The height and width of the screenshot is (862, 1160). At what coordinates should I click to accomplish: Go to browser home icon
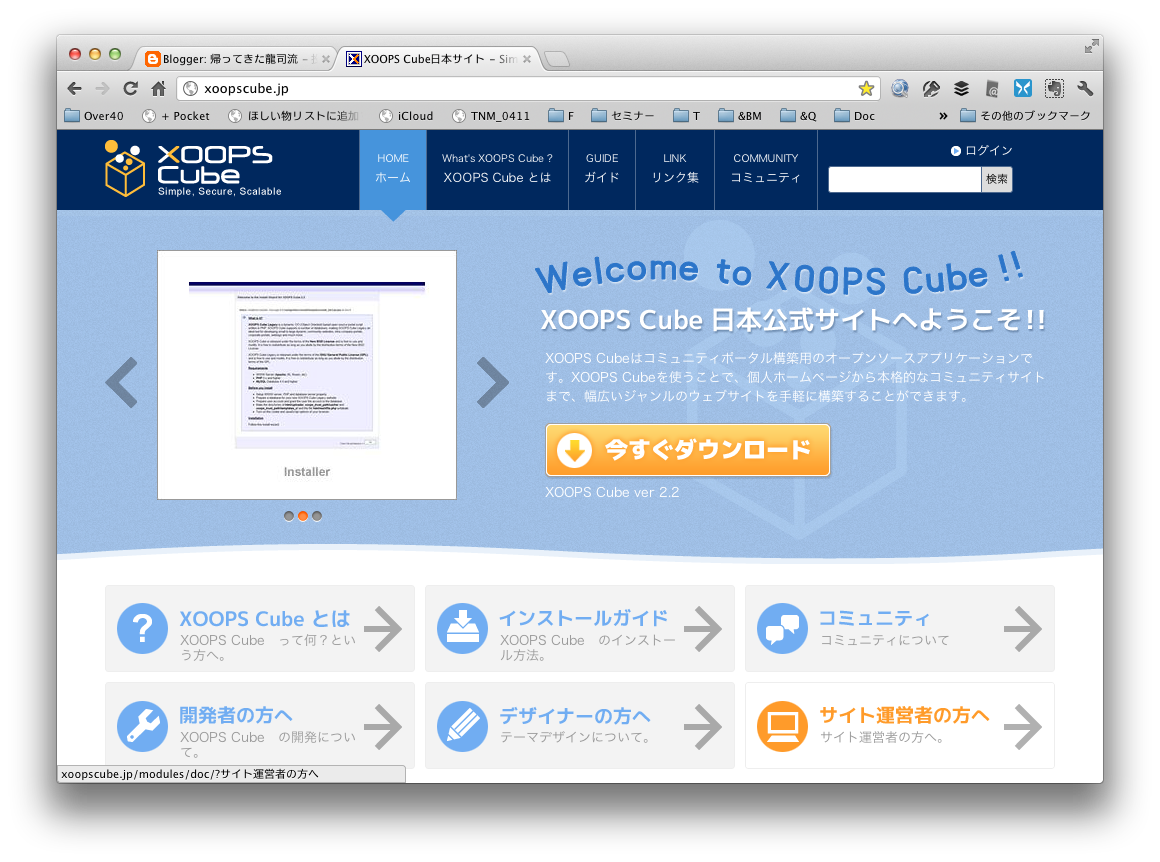pyautogui.click(x=158, y=89)
